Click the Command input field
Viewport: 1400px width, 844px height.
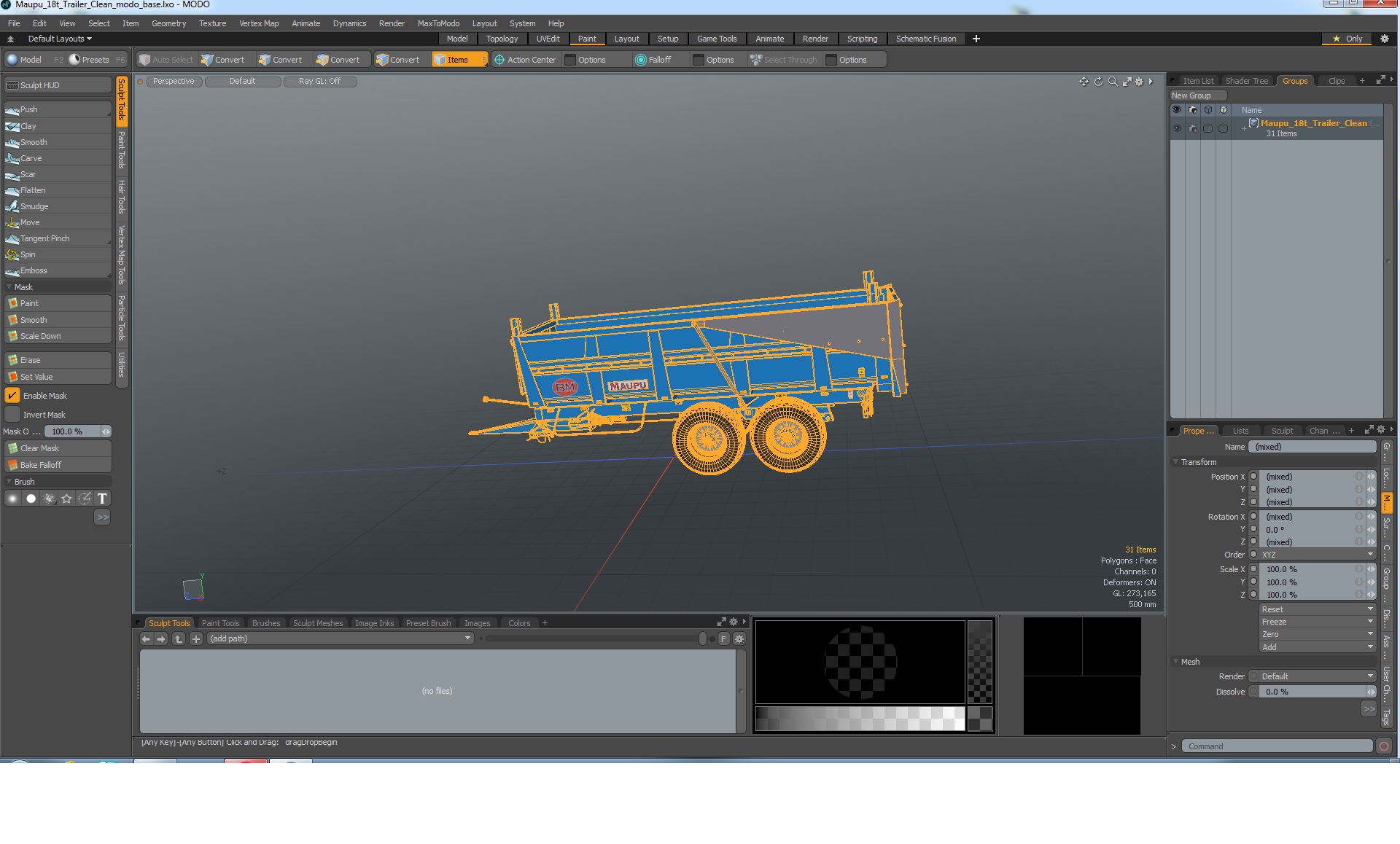(1277, 746)
